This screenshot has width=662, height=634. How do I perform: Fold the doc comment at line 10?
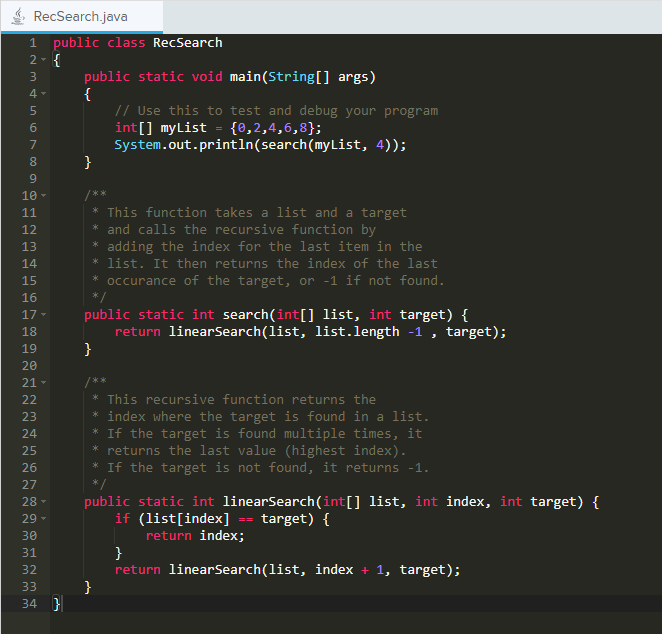(43, 196)
